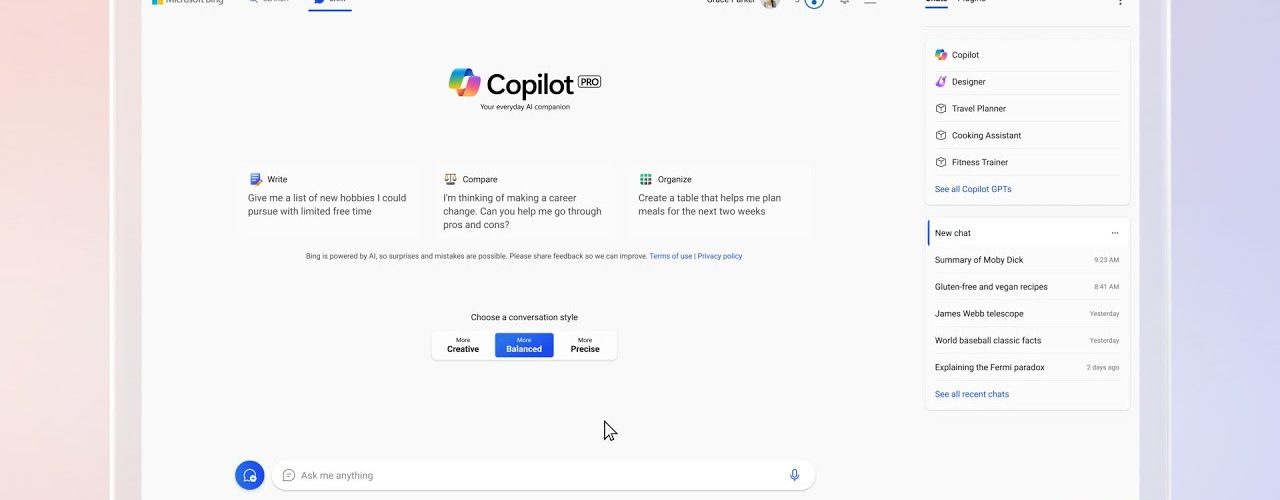Open the Terms of use link

pyautogui.click(x=670, y=256)
